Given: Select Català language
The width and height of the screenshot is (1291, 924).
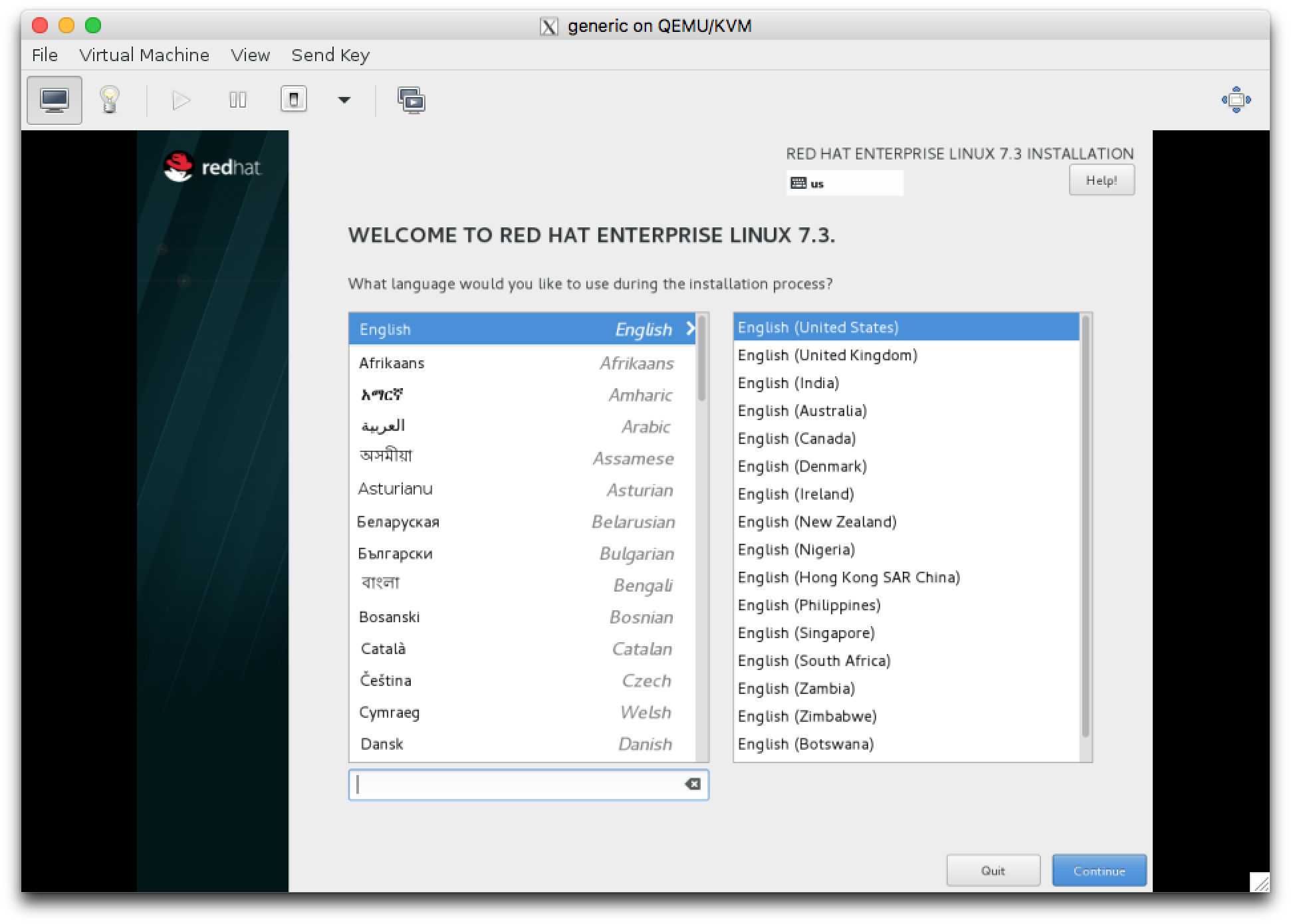Looking at the screenshot, I should 522,649.
